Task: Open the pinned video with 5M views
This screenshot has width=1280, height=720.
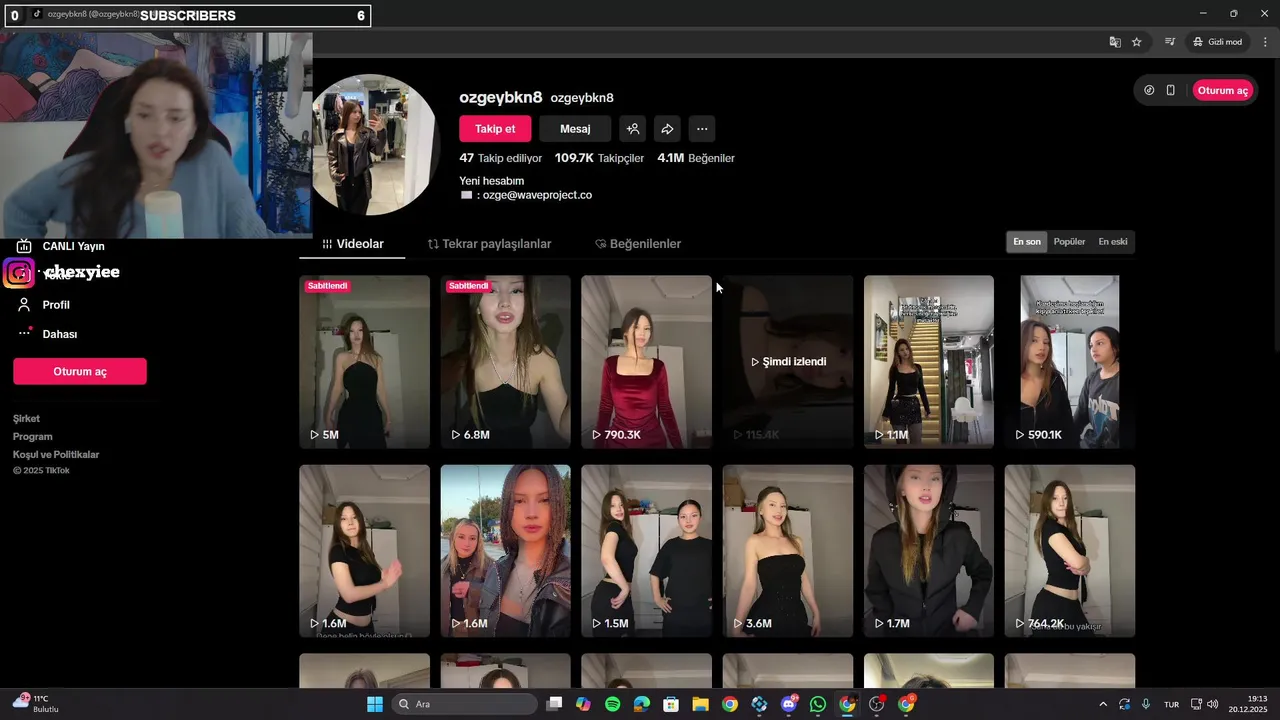Action: [x=364, y=361]
